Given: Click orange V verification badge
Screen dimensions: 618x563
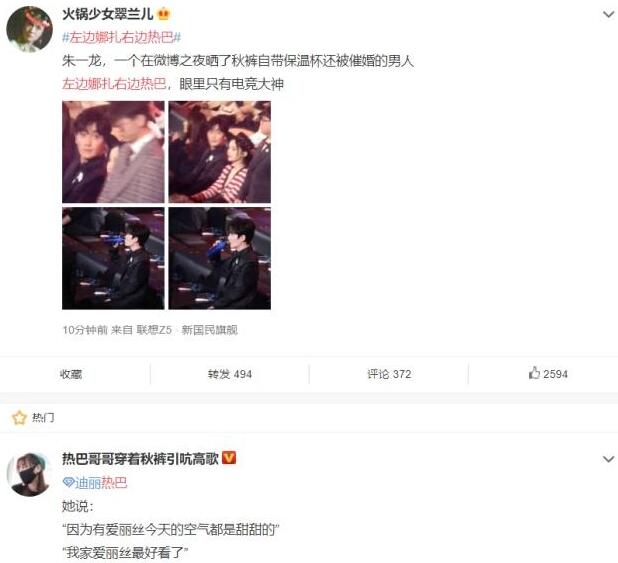Looking at the screenshot, I should pyautogui.click(x=229, y=458).
